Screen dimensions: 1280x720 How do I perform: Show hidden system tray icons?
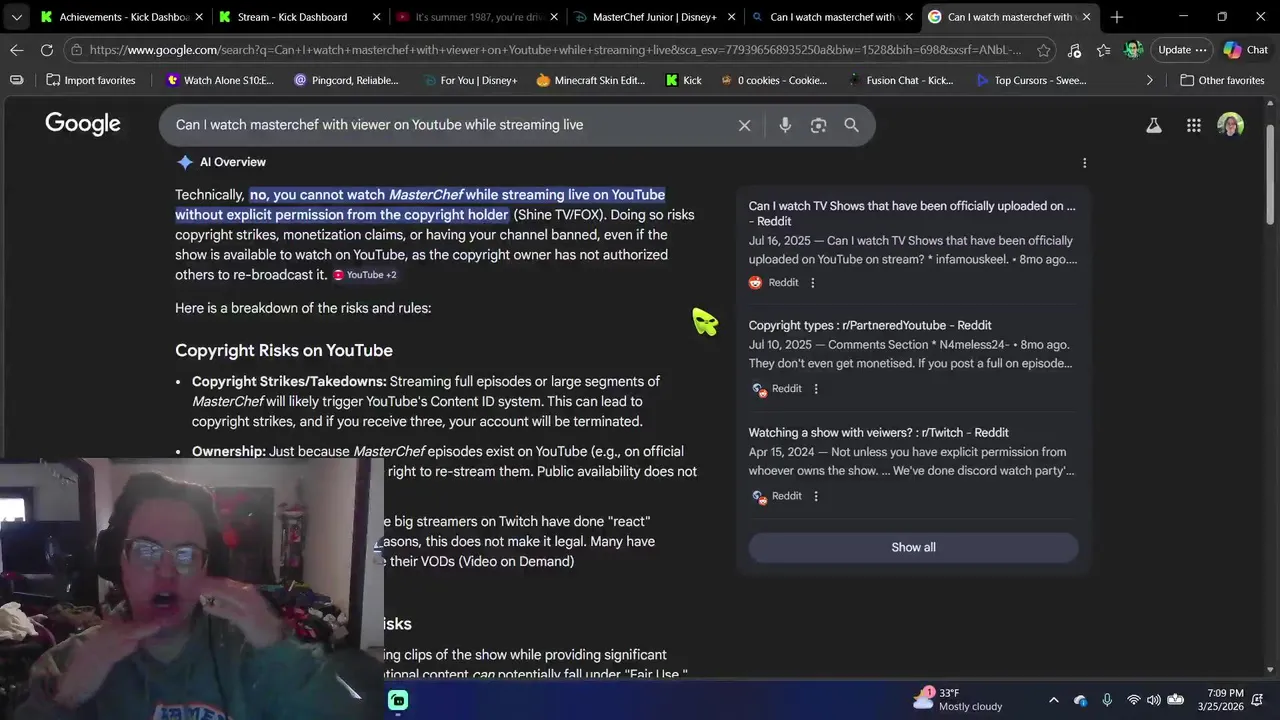click(1053, 700)
